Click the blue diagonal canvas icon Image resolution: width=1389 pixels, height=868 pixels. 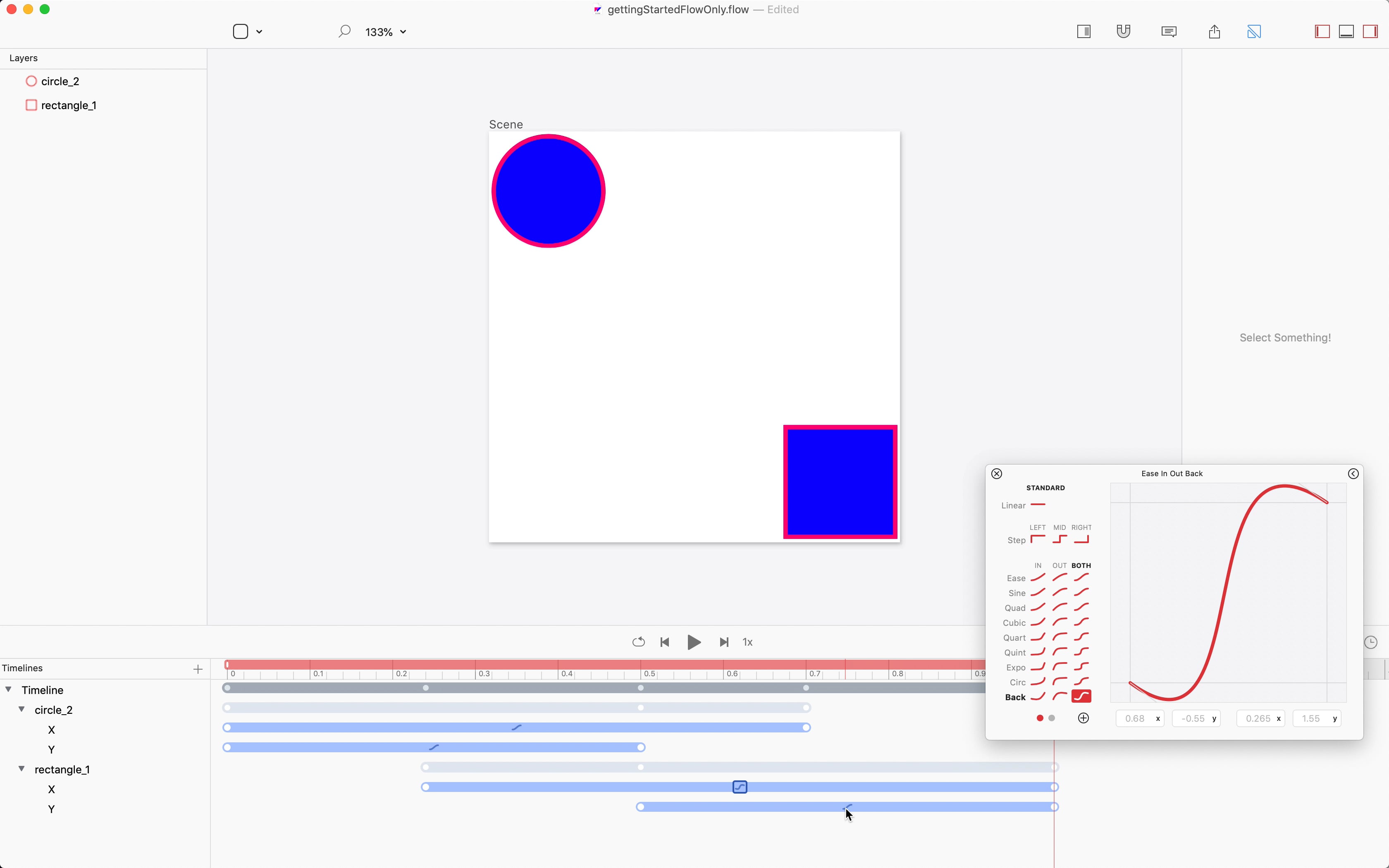[1254, 31]
